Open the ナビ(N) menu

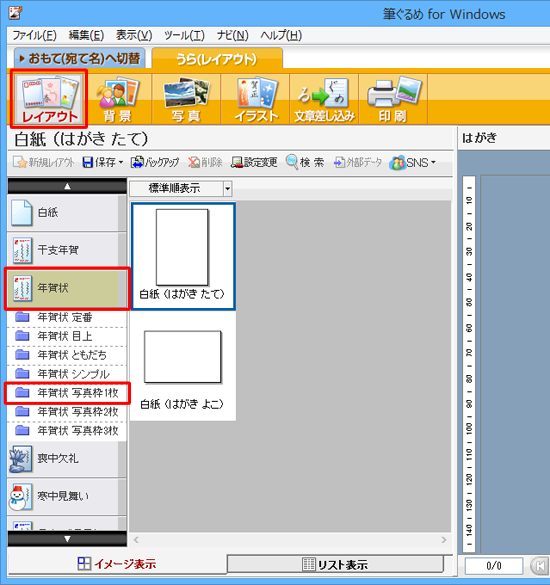click(232, 35)
